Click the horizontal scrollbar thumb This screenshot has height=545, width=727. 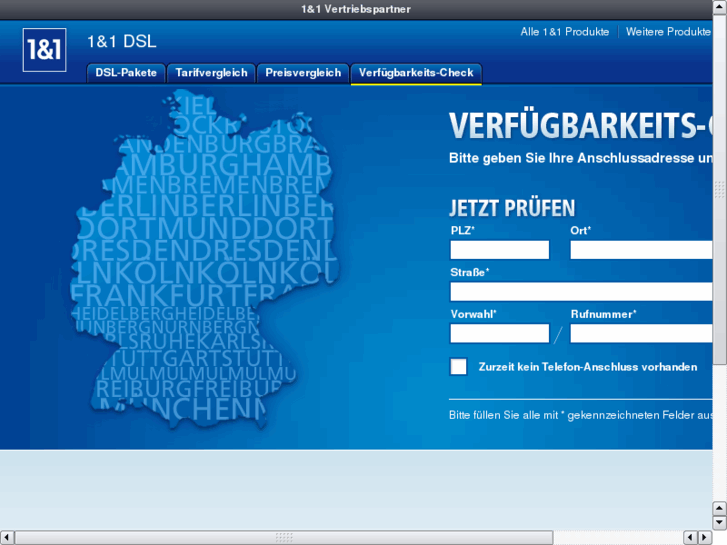coord(284,538)
